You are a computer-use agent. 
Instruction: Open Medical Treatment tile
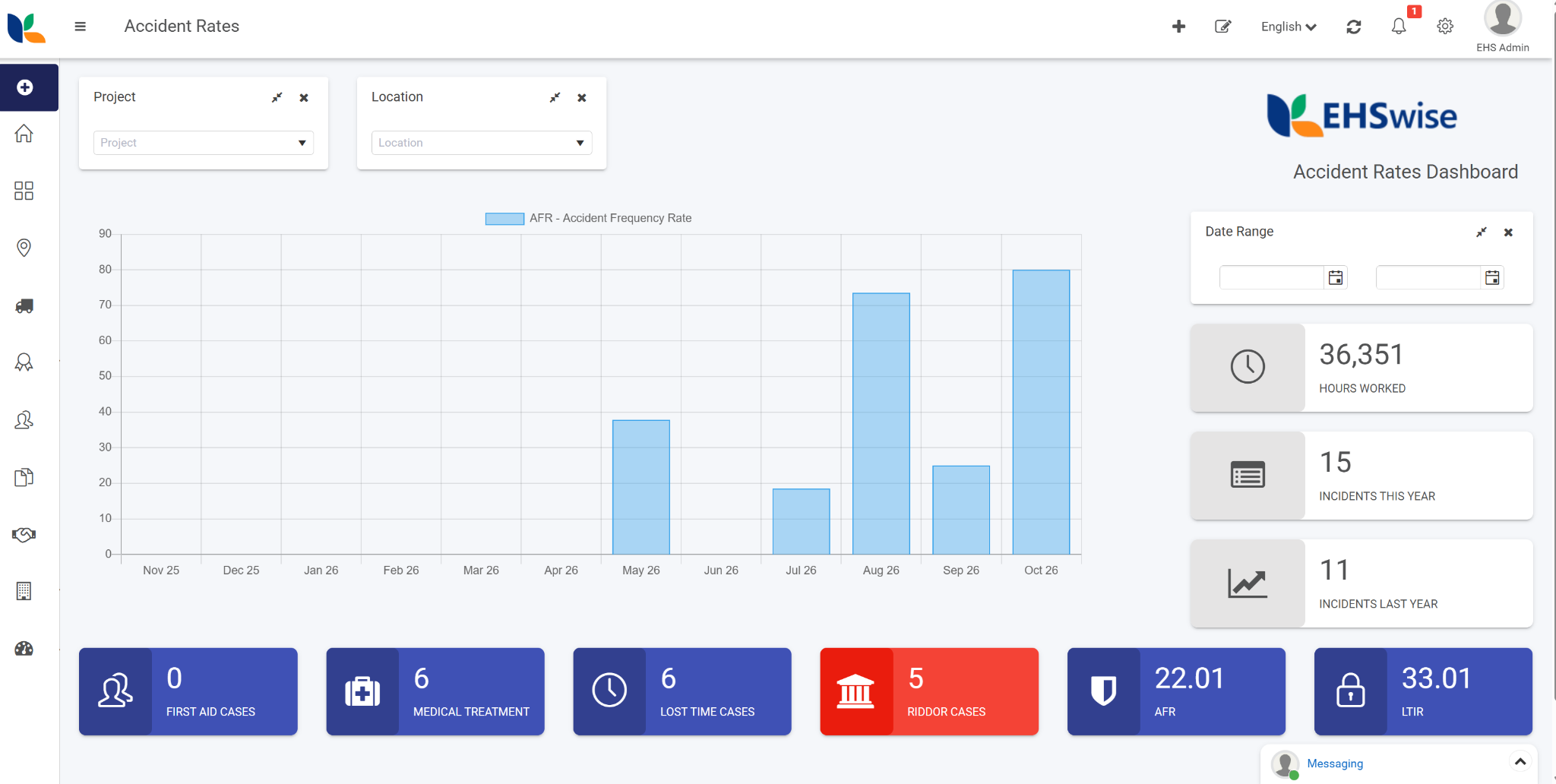pos(435,691)
